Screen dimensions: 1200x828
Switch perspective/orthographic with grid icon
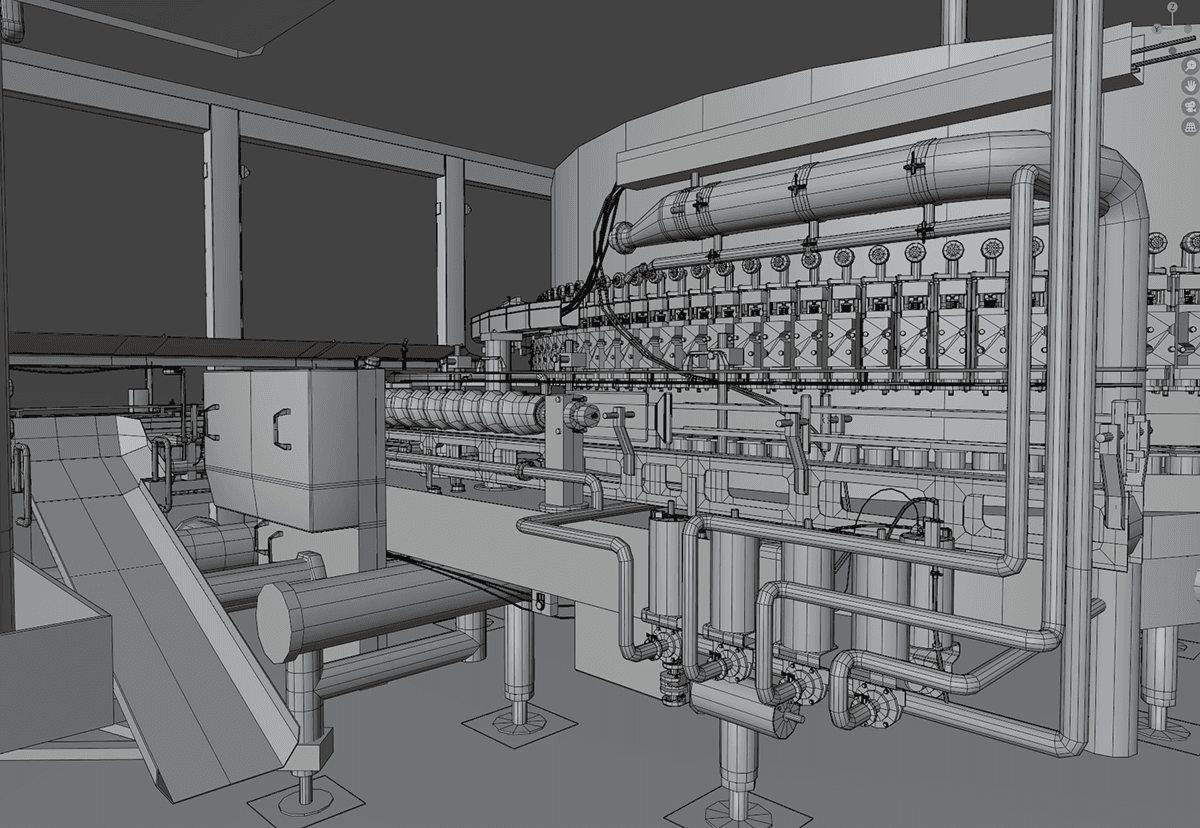pyautogui.click(x=1190, y=127)
